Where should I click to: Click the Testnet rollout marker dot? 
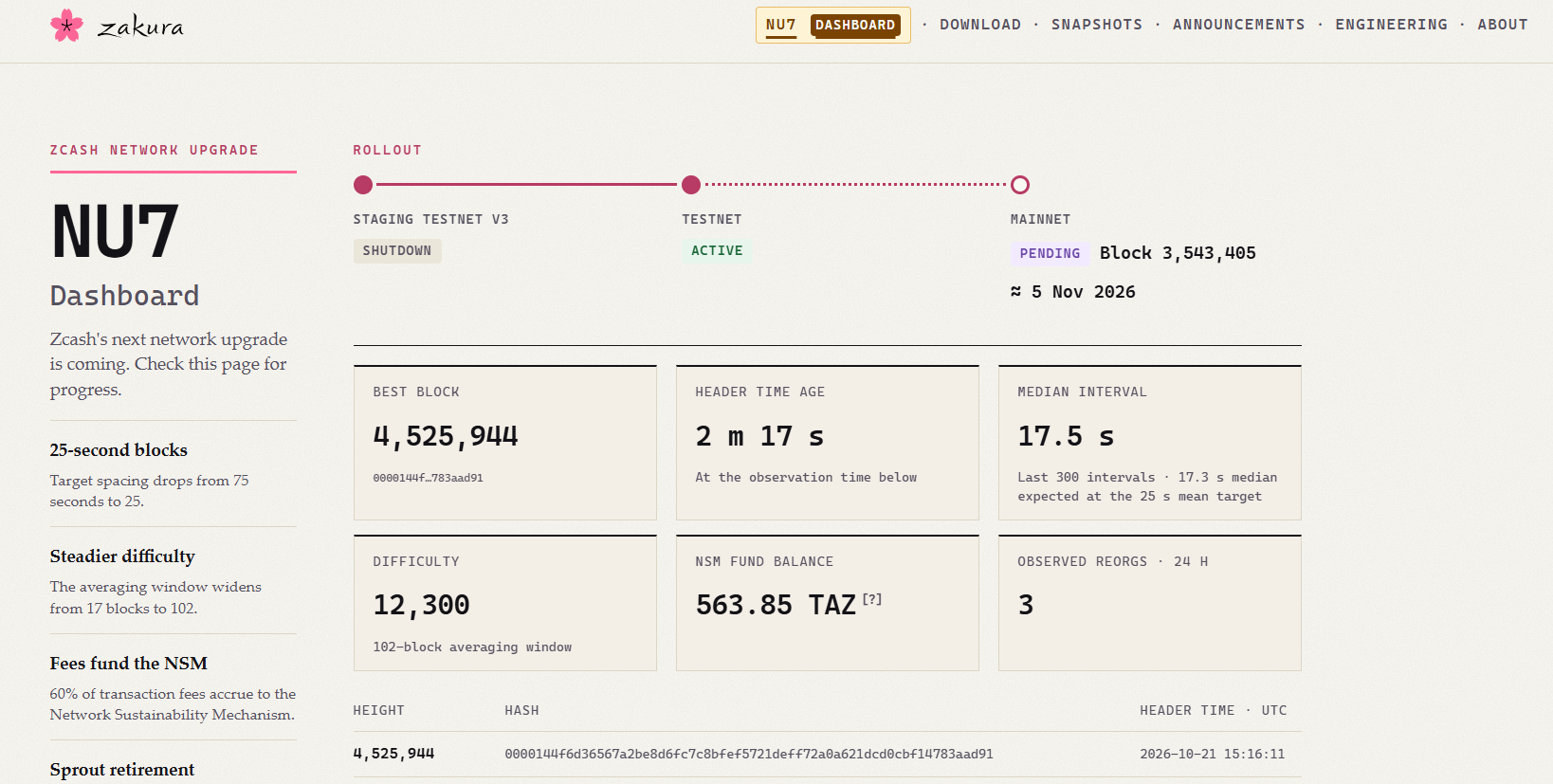coord(691,185)
